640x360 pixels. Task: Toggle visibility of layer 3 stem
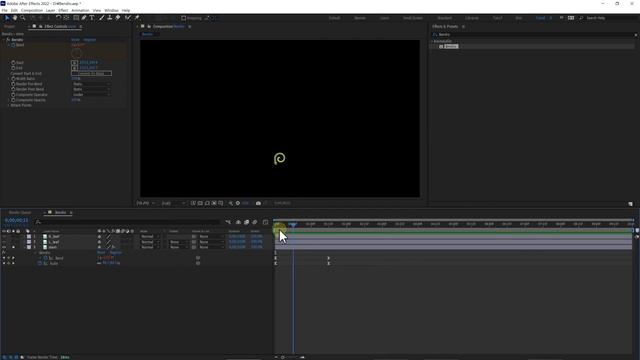[x=4, y=247]
